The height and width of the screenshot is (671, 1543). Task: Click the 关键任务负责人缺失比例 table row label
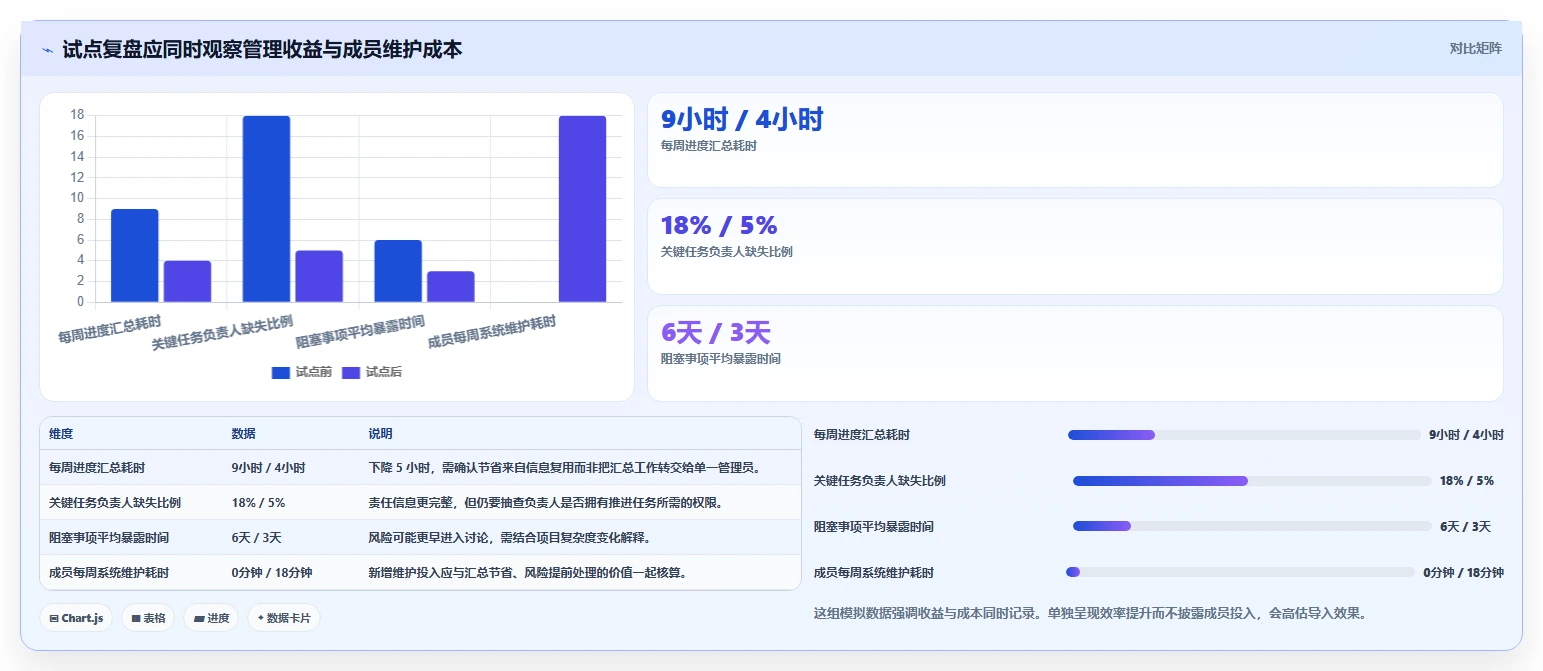click(114, 502)
